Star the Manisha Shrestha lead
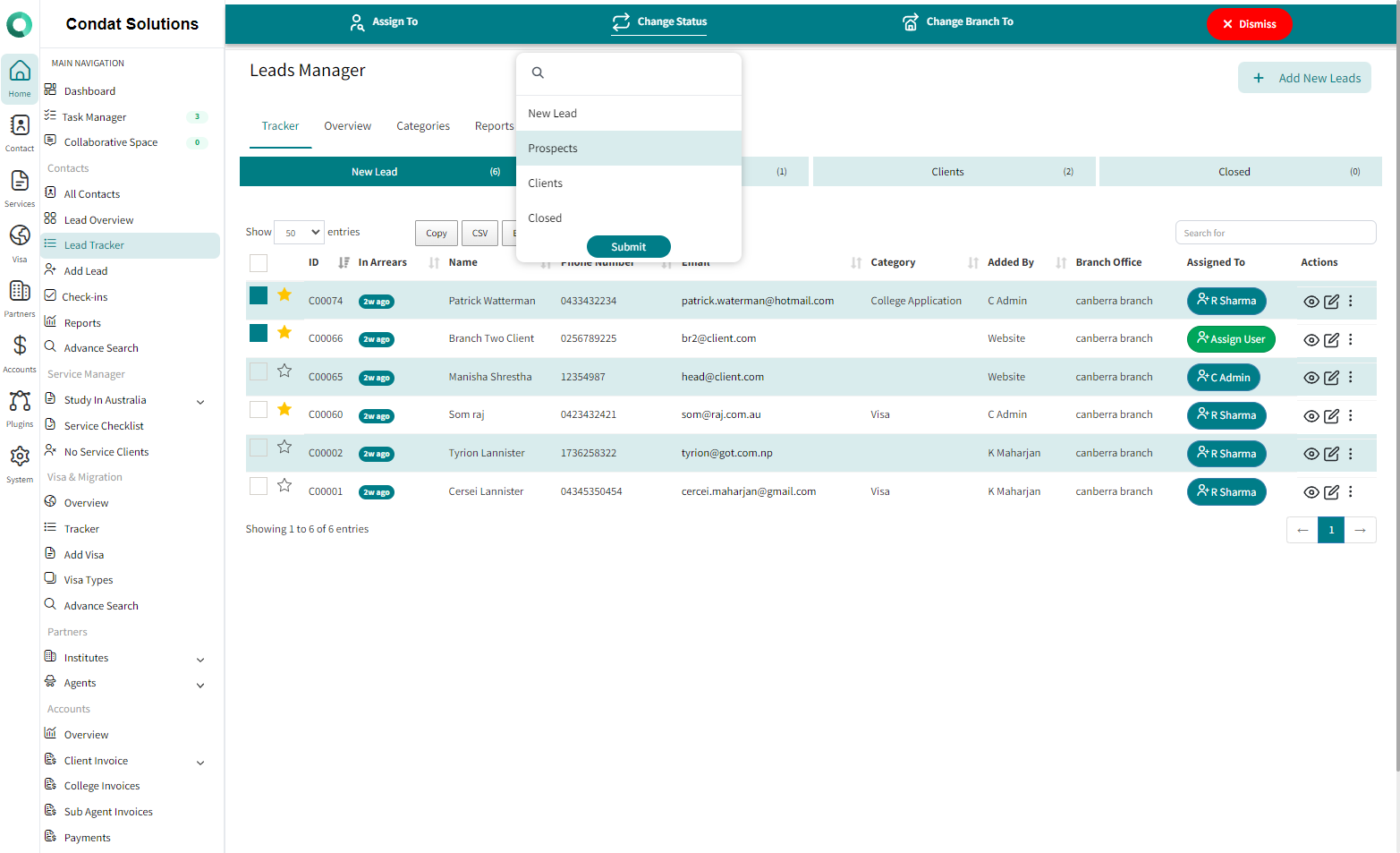 pos(284,371)
